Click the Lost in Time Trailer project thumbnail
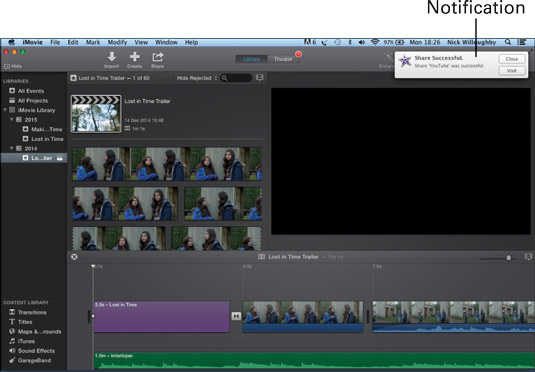The width and height of the screenshot is (535, 372). pyautogui.click(x=96, y=114)
